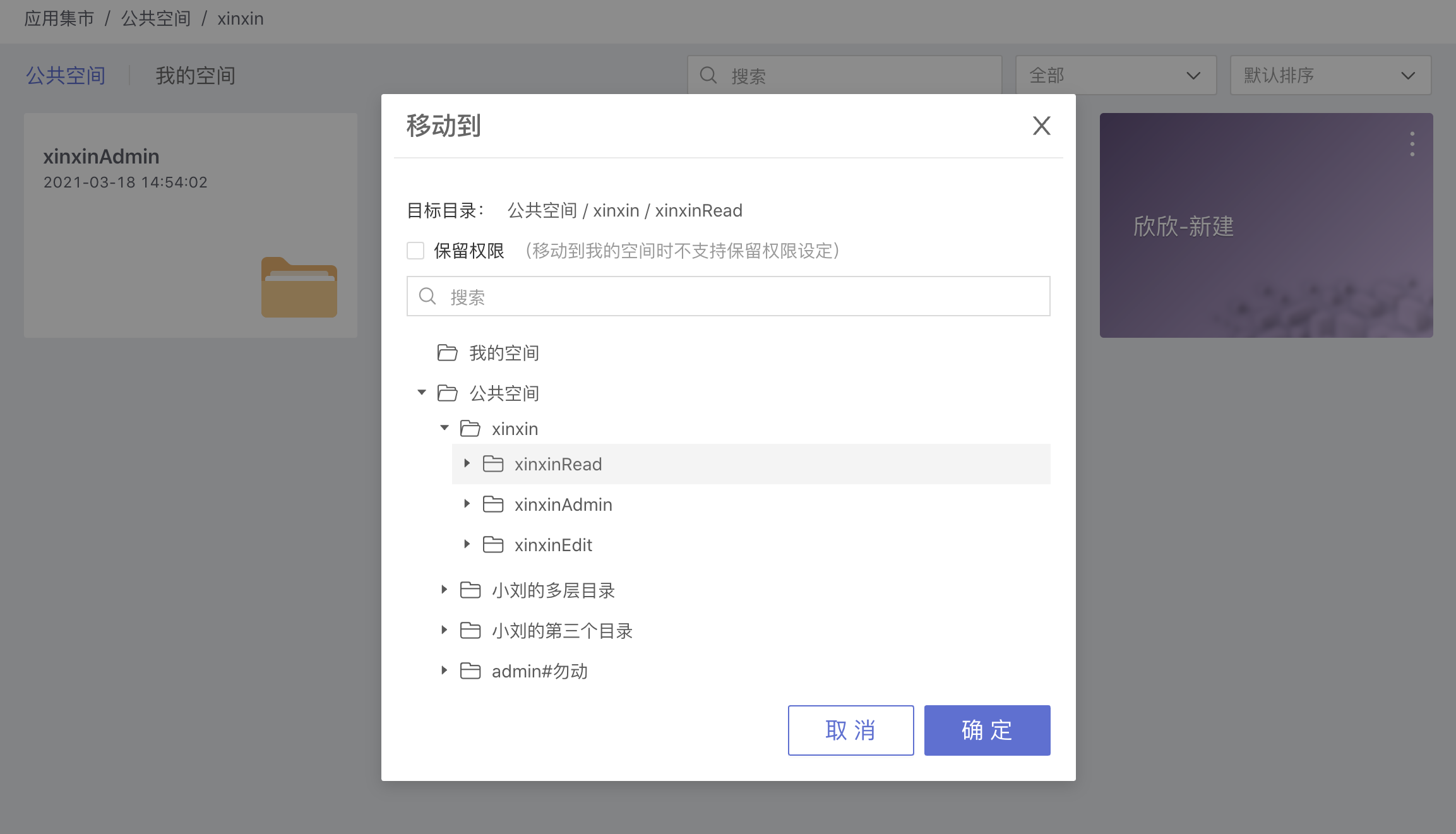
Task: Expand the xinxinRead folder arrow
Action: pos(467,463)
